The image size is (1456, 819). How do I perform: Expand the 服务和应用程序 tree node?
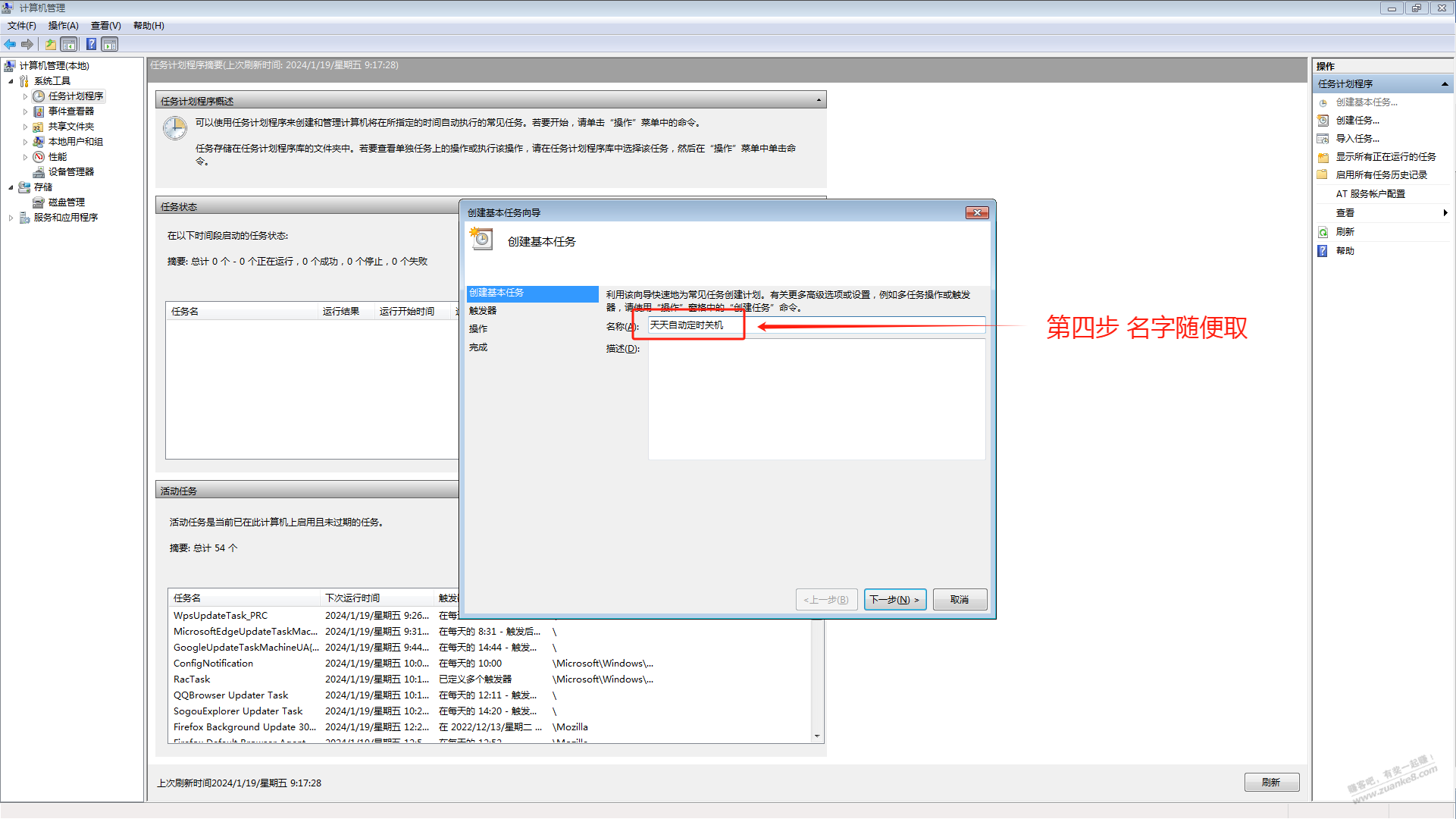tap(11, 218)
